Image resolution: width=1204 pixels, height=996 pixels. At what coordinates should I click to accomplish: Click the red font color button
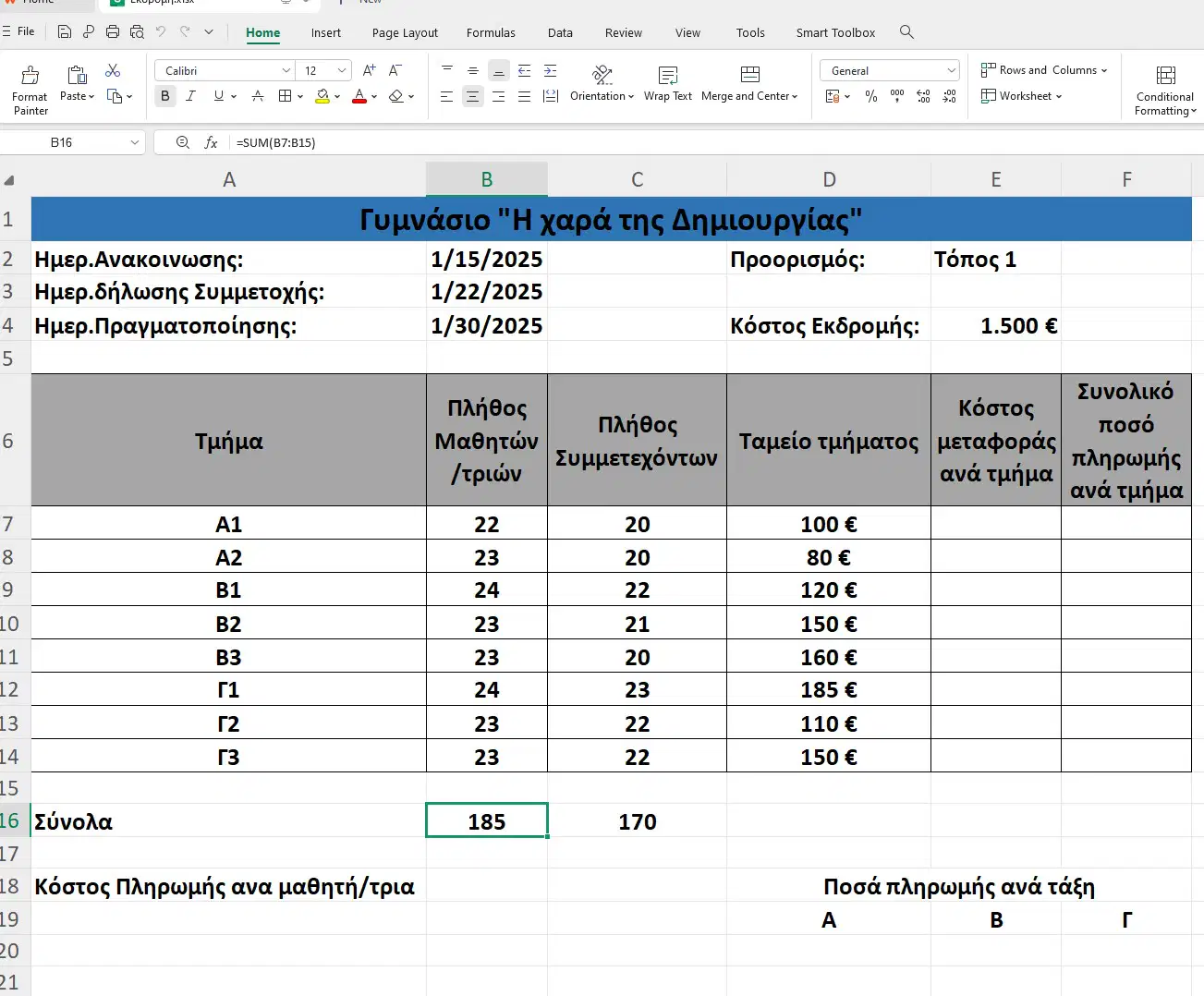(359, 96)
